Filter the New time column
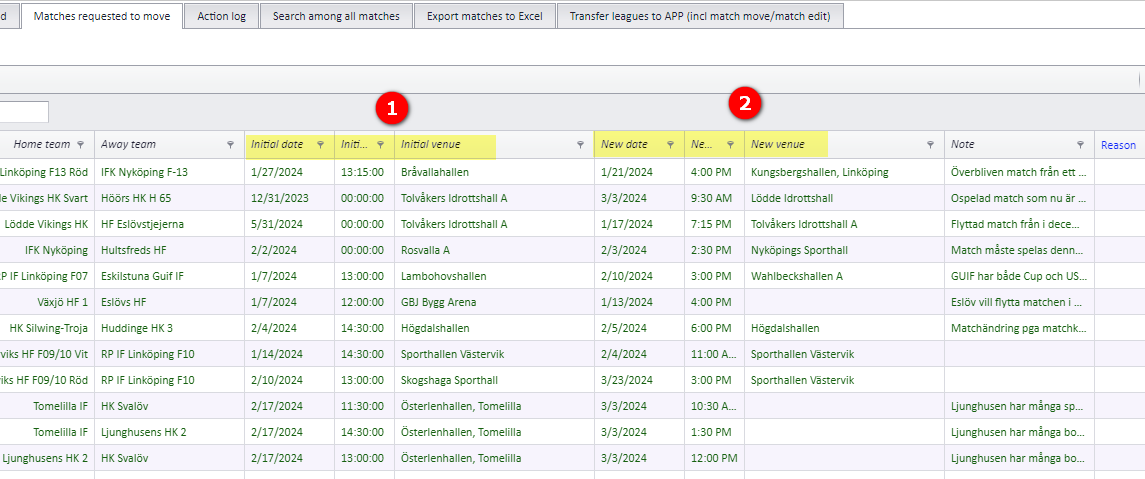The image size is (1145, 479). pos(729,145)
